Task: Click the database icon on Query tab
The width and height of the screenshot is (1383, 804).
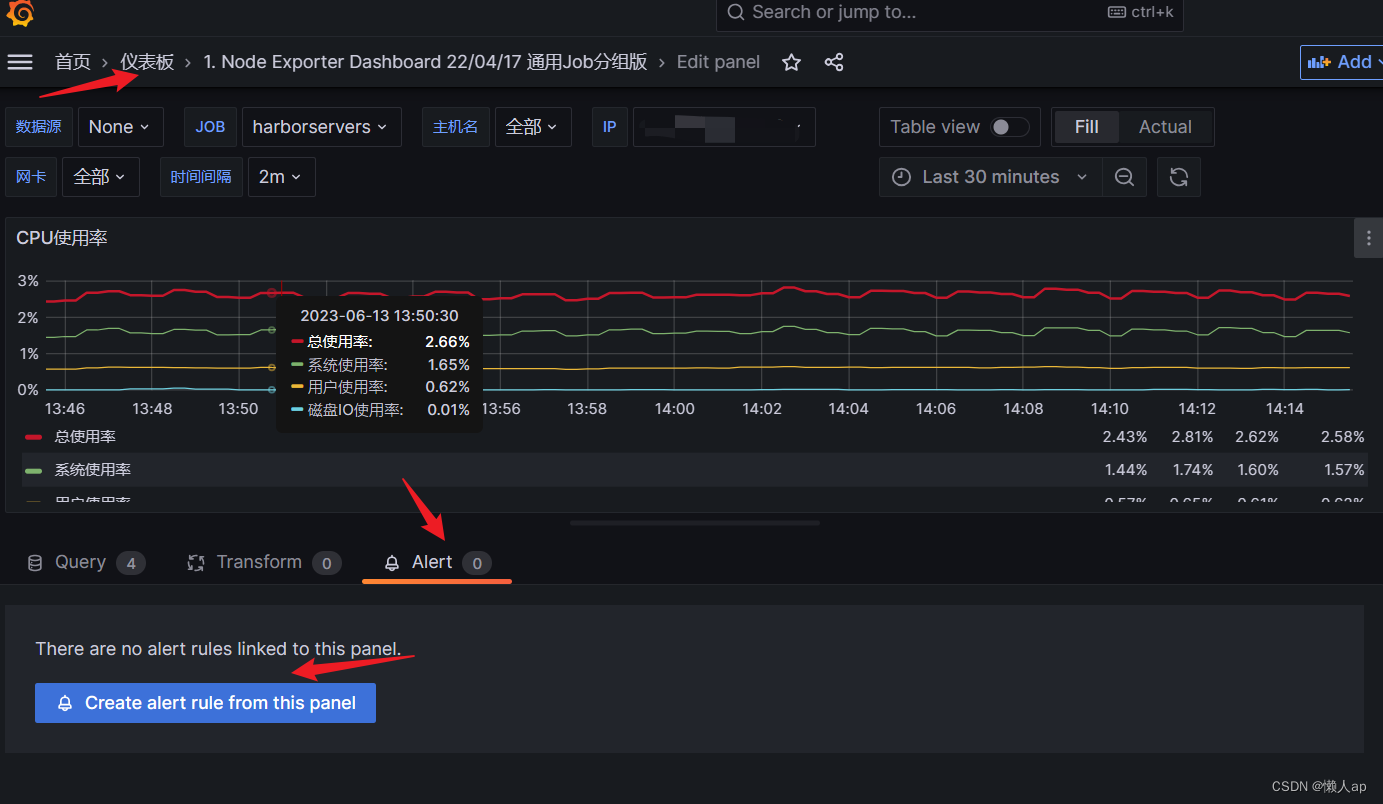Action: [x=35, y=563]
